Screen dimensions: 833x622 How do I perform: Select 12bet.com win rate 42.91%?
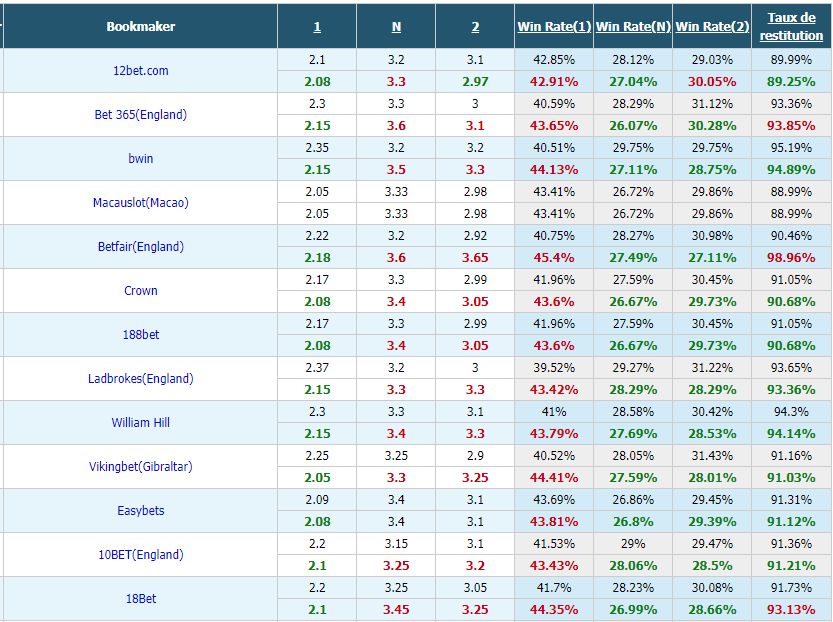(554, 82)
